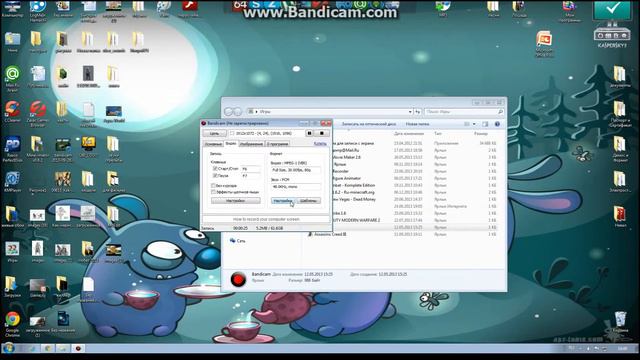Viewport: 640px width, 360px height.
Task: Toggle the Старт/Стоп hotkey checkbox
Action: pos(215,168)
